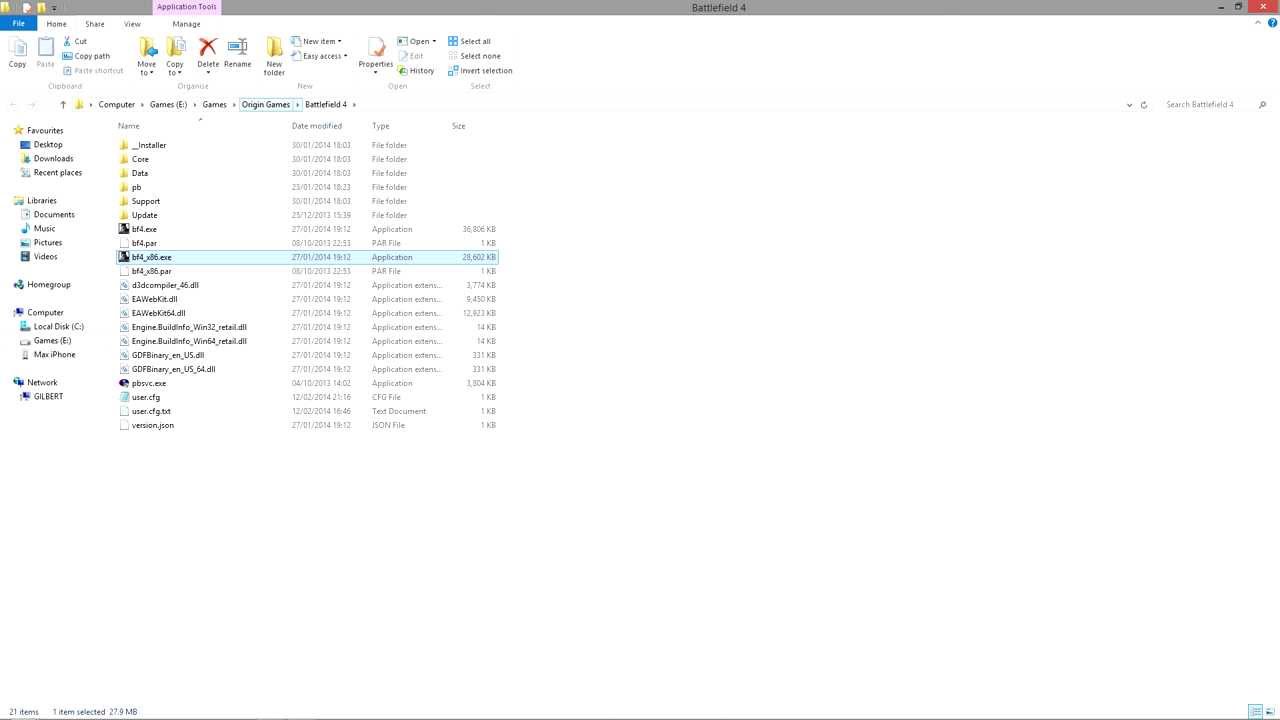Create a New folder
The image size is (1280, 720).
click(x=274, y=55)
